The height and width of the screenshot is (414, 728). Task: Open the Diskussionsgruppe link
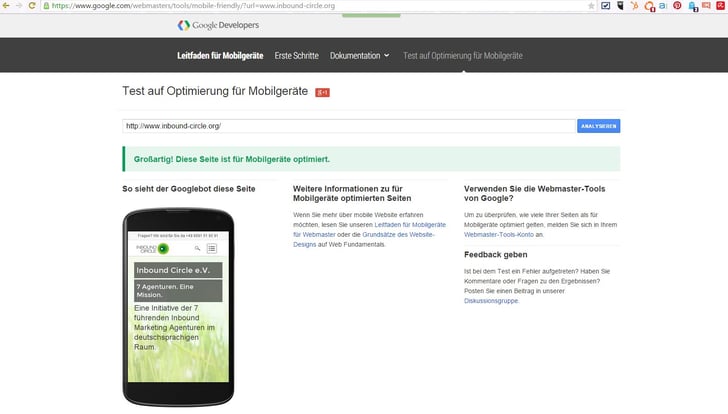point(491,301)
